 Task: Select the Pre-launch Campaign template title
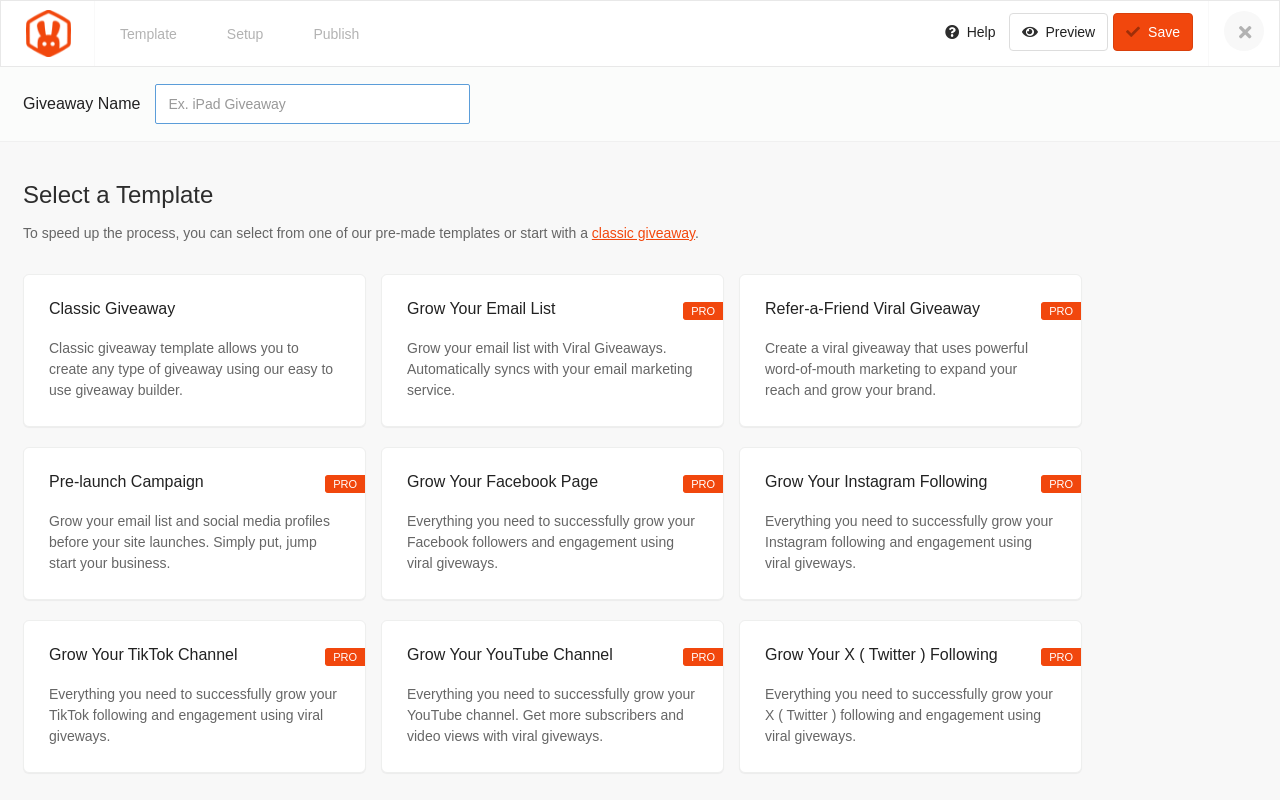pos(126,482)
